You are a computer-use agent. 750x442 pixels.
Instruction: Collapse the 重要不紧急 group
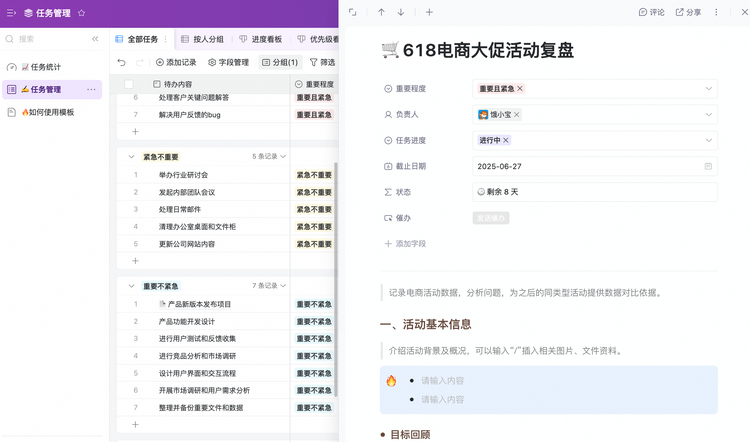pyautogui.click(x=132, y=286)
